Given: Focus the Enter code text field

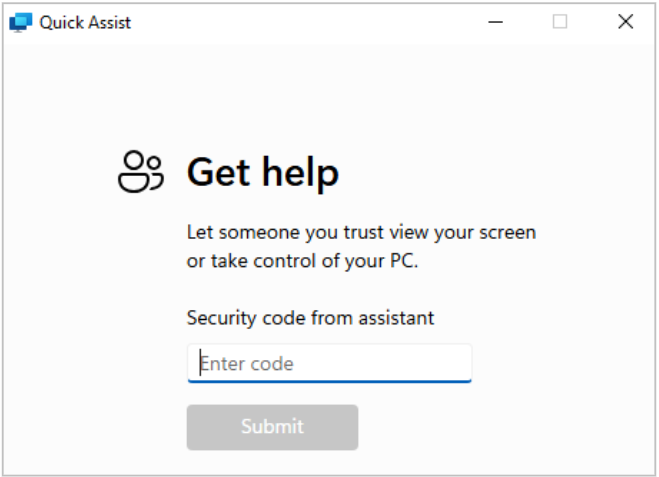Looking at the screenshot, I should 329,363.
